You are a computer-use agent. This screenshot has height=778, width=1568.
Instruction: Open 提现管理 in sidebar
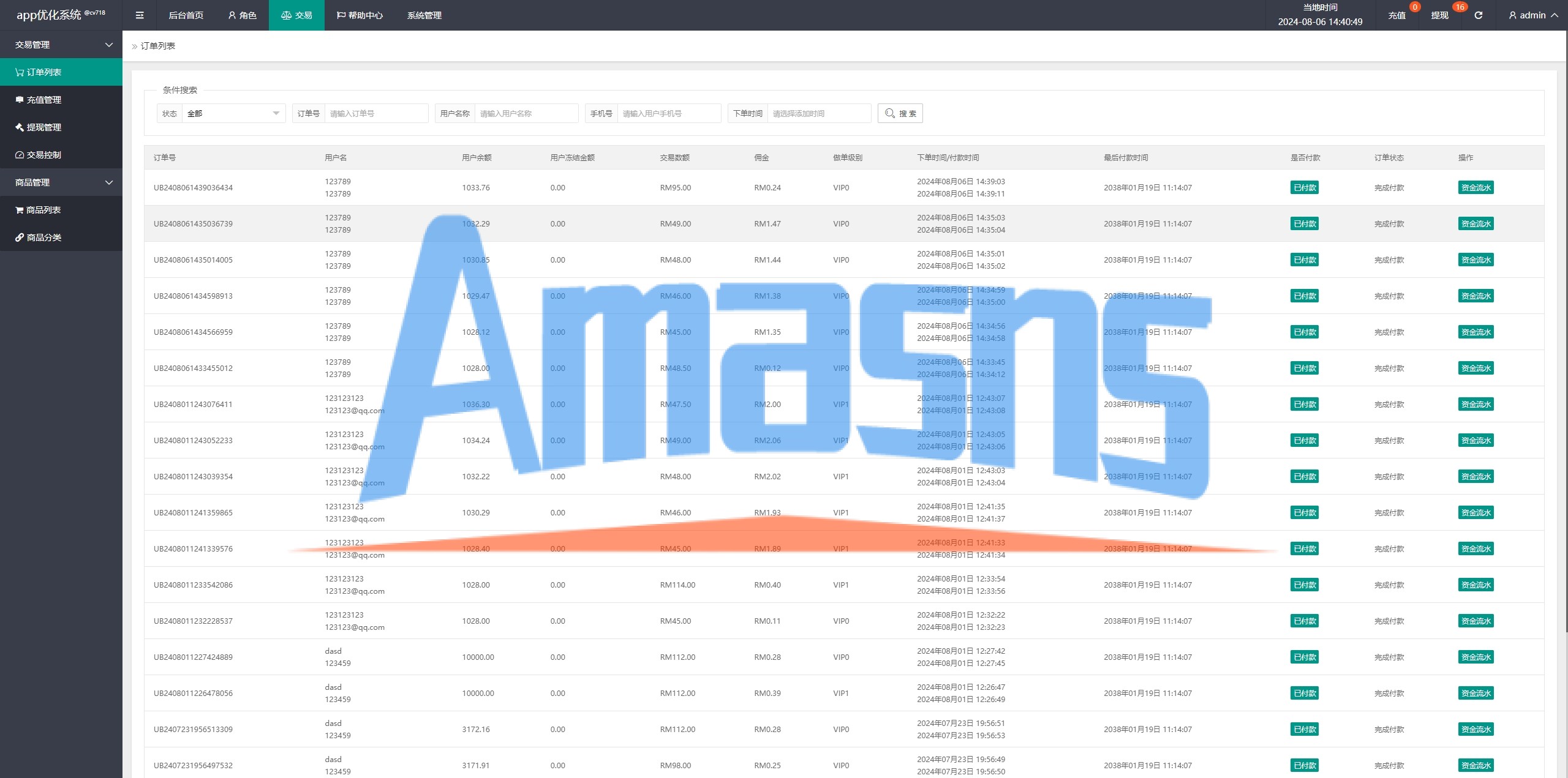[61, 127]
